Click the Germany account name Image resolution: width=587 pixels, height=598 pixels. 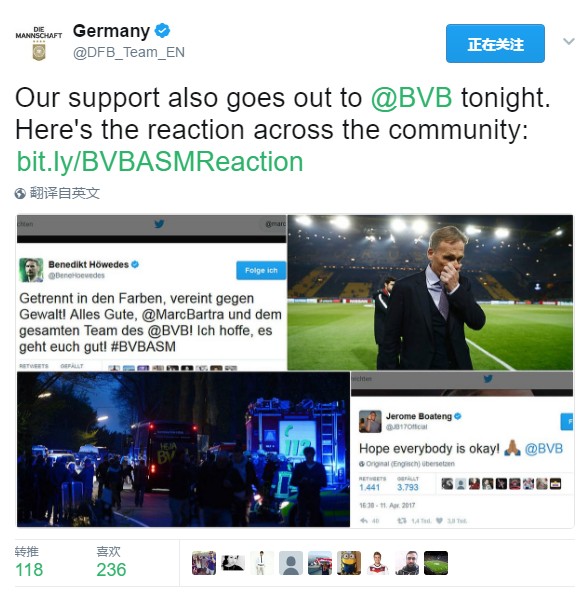[x=111, y=31]
